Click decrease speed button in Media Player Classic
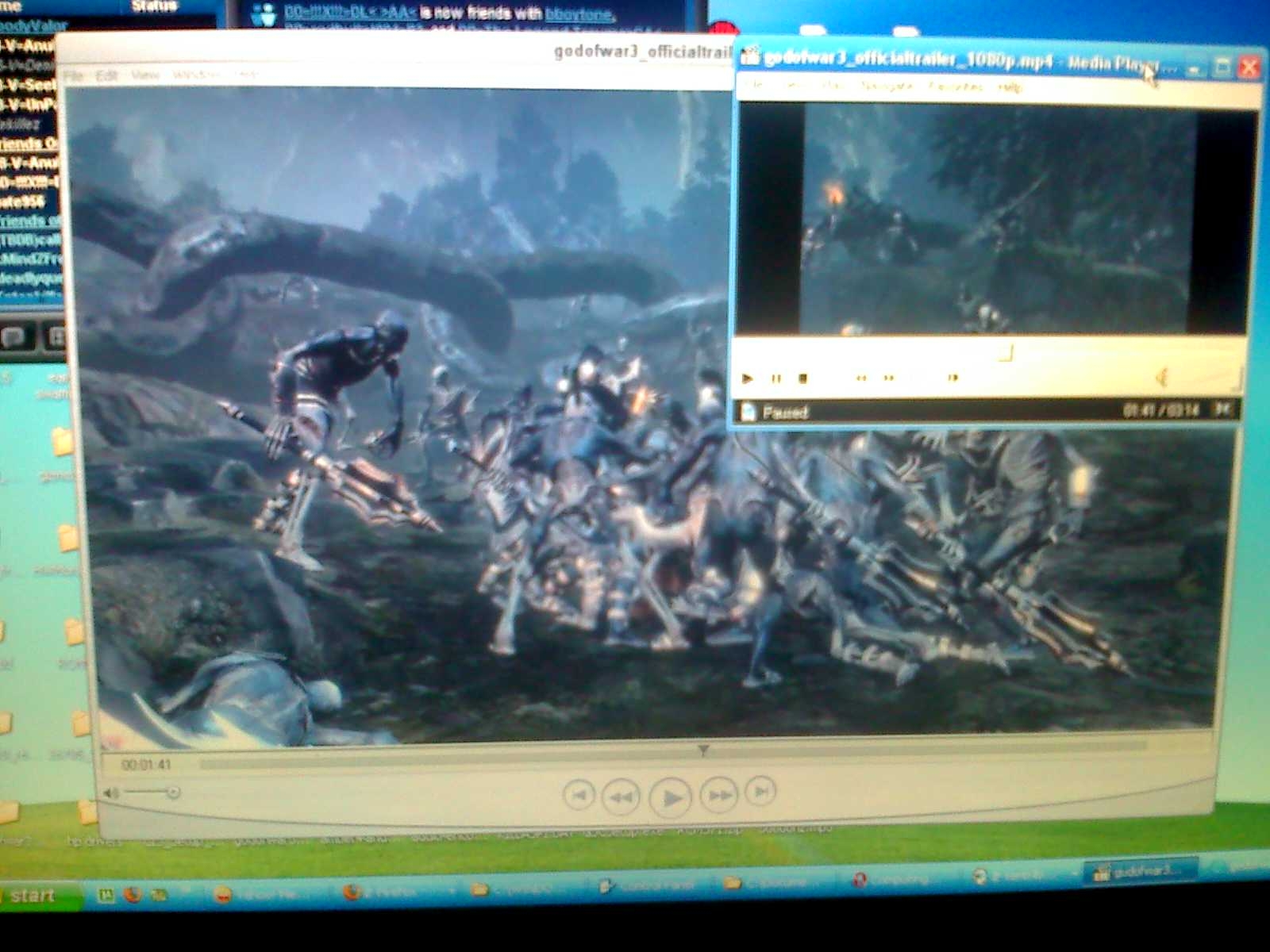This screenshot has height=952, width=1270. [861, 378]
